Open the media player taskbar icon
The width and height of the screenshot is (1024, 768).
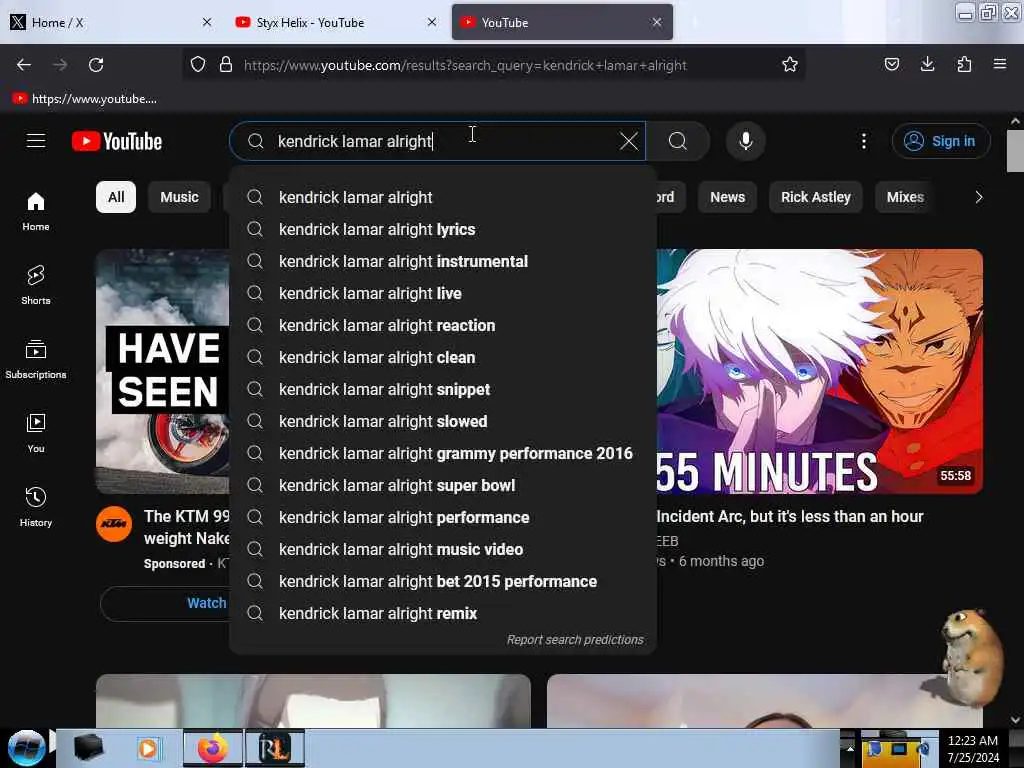[149, 748]
